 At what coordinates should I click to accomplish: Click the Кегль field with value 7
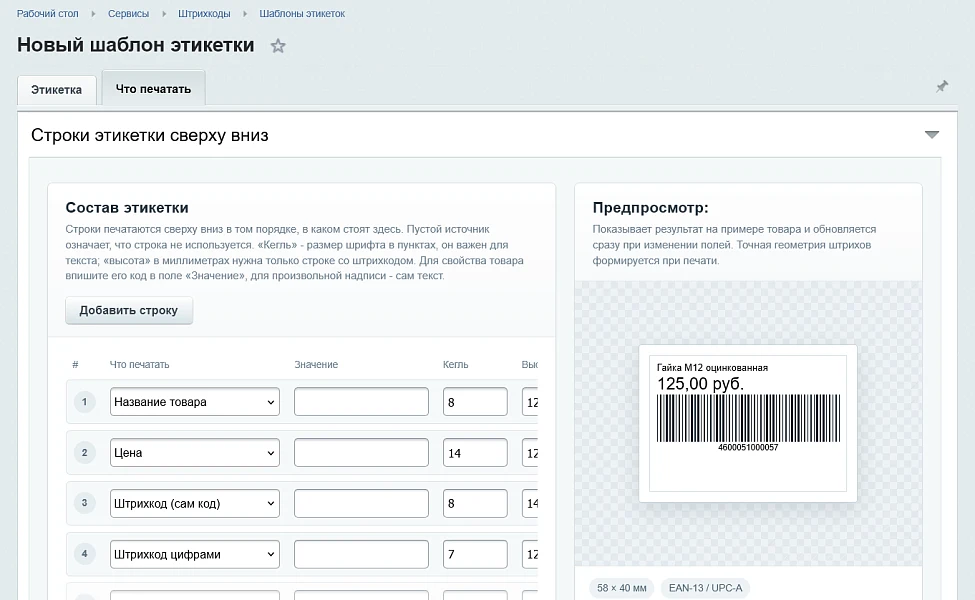coord(475,554)
